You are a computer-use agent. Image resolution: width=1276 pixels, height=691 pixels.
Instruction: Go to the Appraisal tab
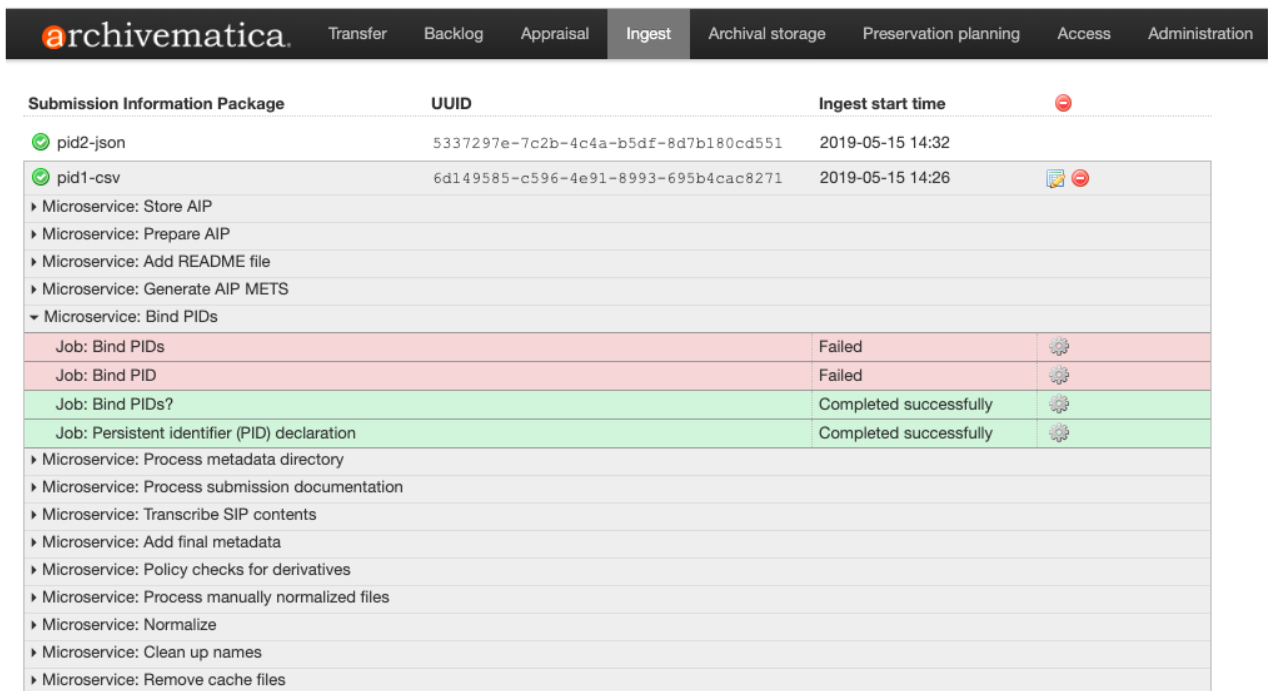(554, 34)
